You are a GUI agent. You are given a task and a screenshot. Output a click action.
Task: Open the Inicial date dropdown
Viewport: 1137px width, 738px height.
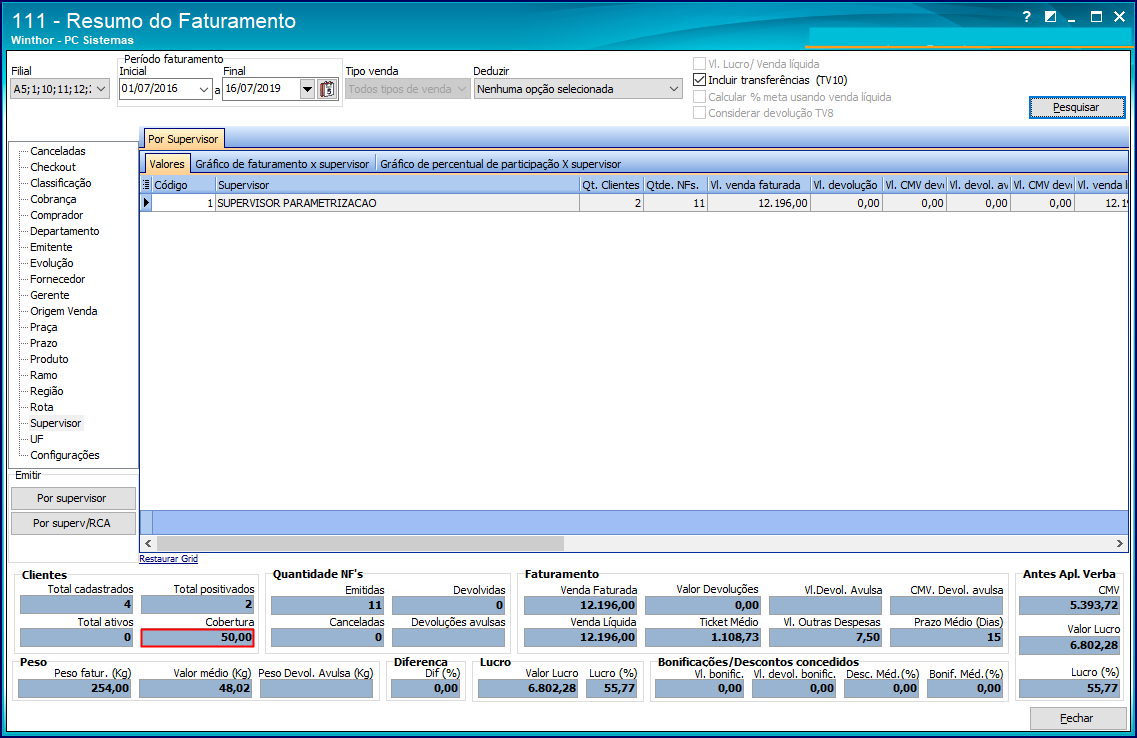204,89
